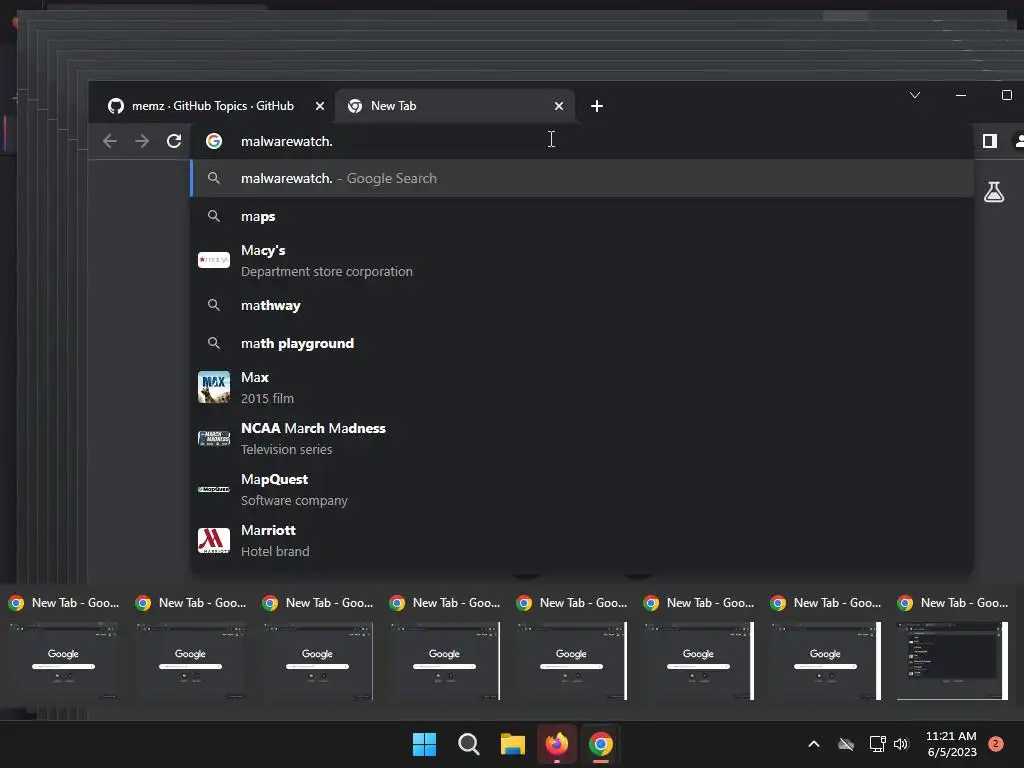Select the maps search suggestion
Screen dimensions: 1024x768
pos(581,216)
